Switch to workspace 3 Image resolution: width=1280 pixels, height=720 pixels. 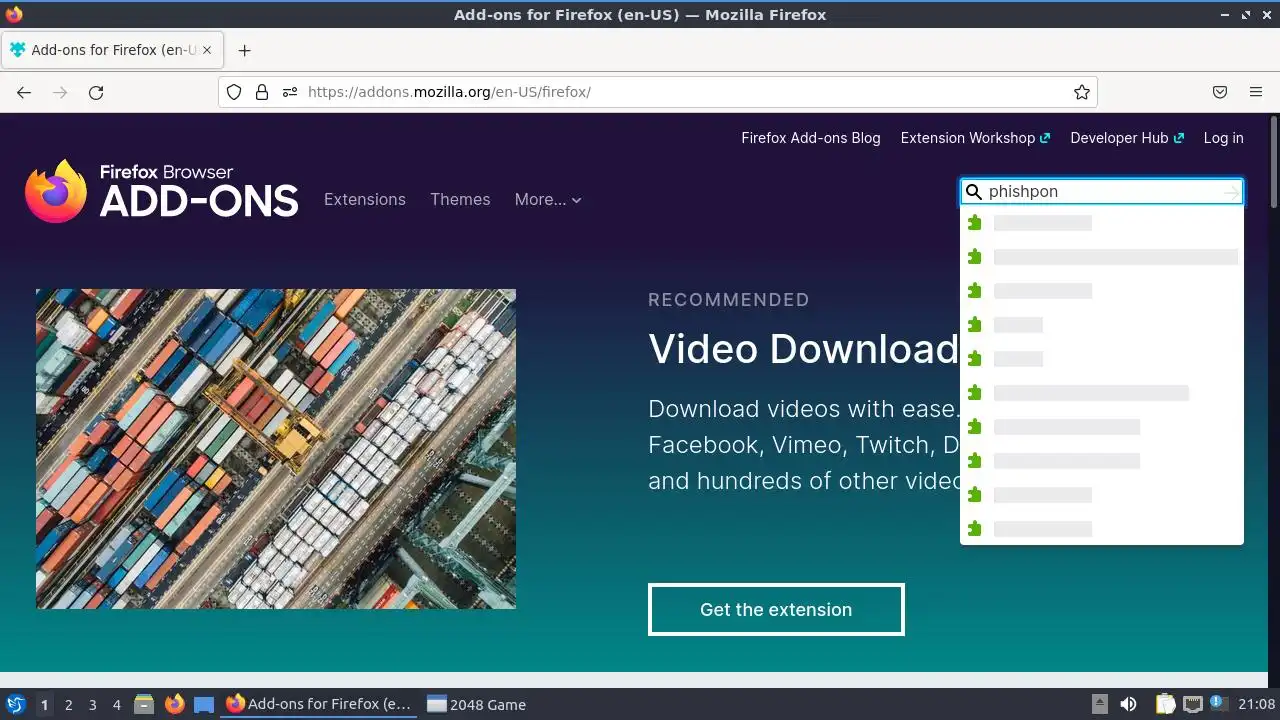pyautogui.click(x=92, y=704)
